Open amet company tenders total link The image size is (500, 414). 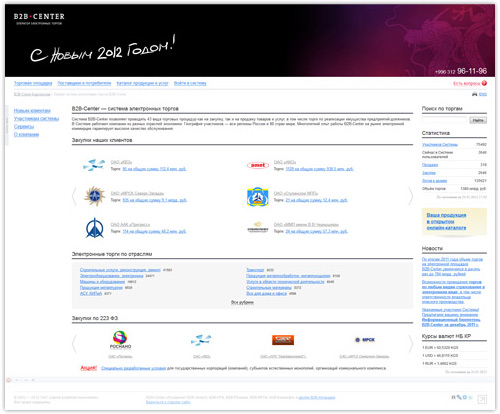pyautogui.click(x=319, y=169)
